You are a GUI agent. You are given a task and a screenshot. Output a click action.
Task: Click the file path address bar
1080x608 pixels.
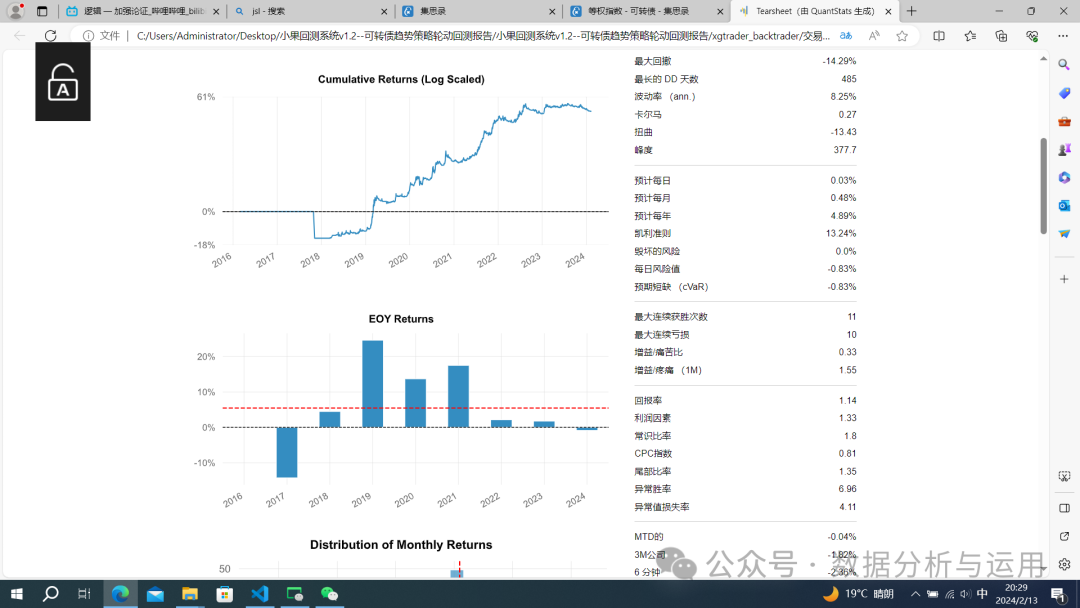click(x=483, y=36)
